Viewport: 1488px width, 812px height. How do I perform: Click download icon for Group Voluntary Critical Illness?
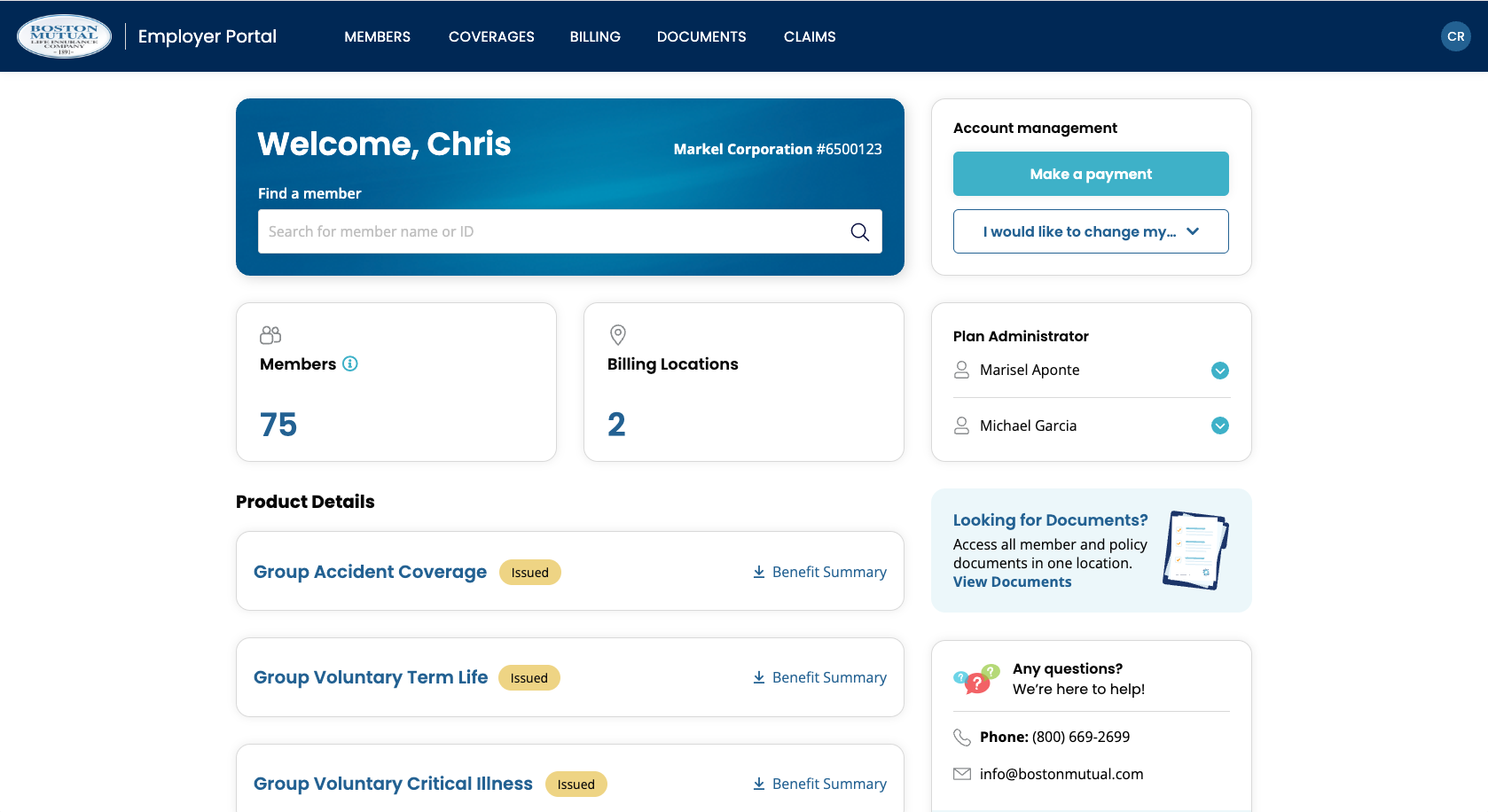(x=759, y=784)
